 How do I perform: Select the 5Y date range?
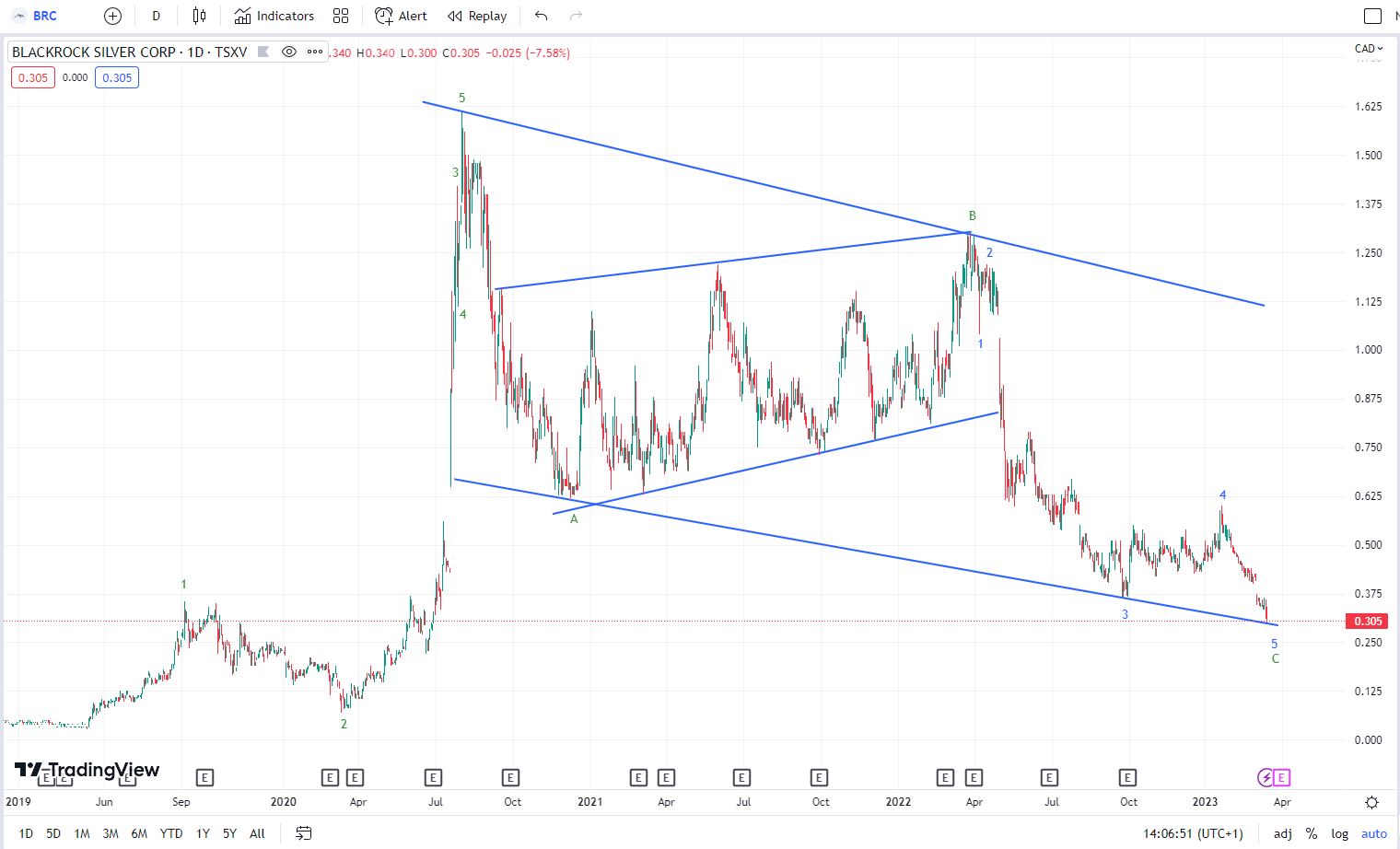[x=230, y=833]
